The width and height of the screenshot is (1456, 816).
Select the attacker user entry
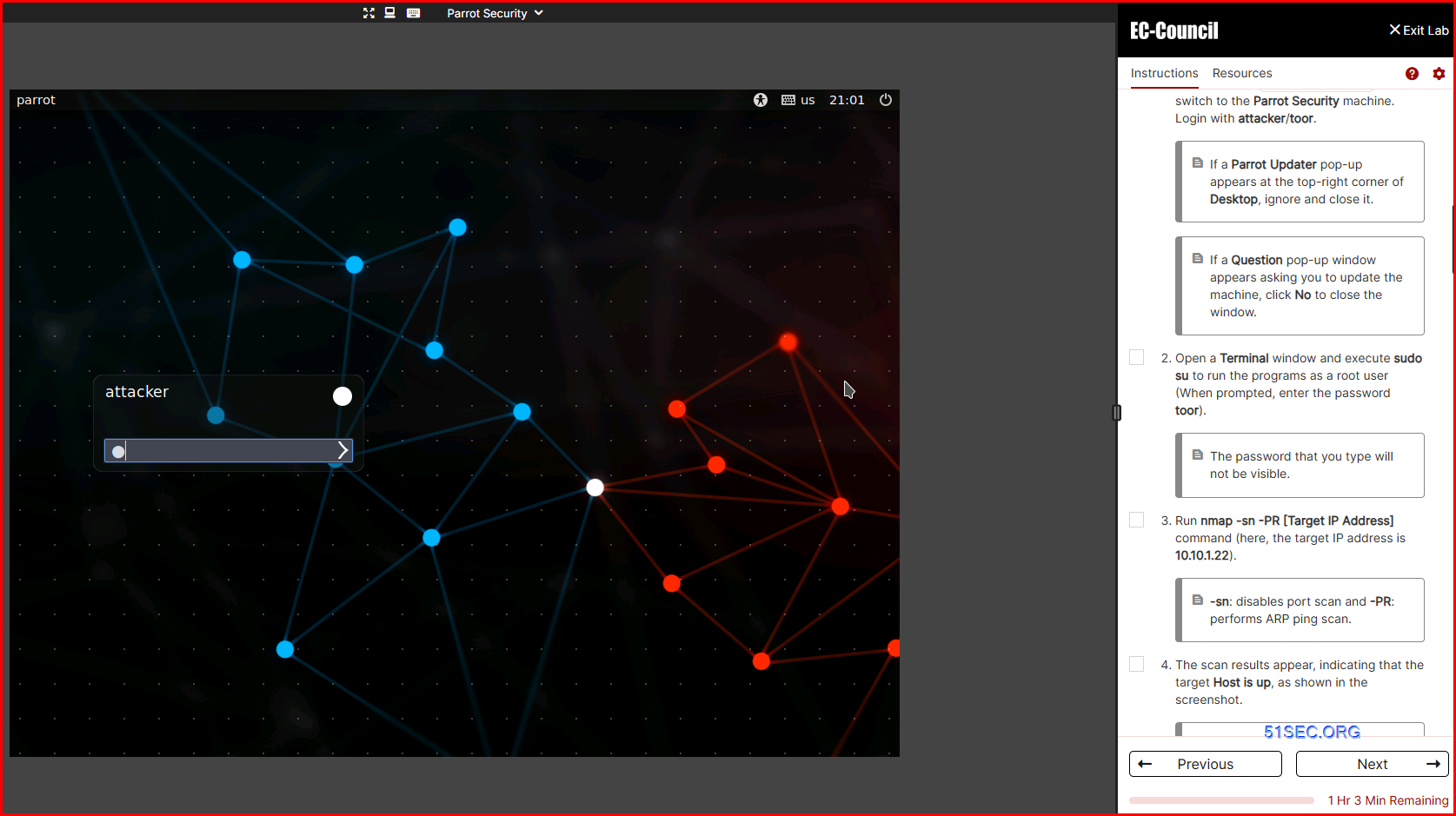tap(136, 392)
